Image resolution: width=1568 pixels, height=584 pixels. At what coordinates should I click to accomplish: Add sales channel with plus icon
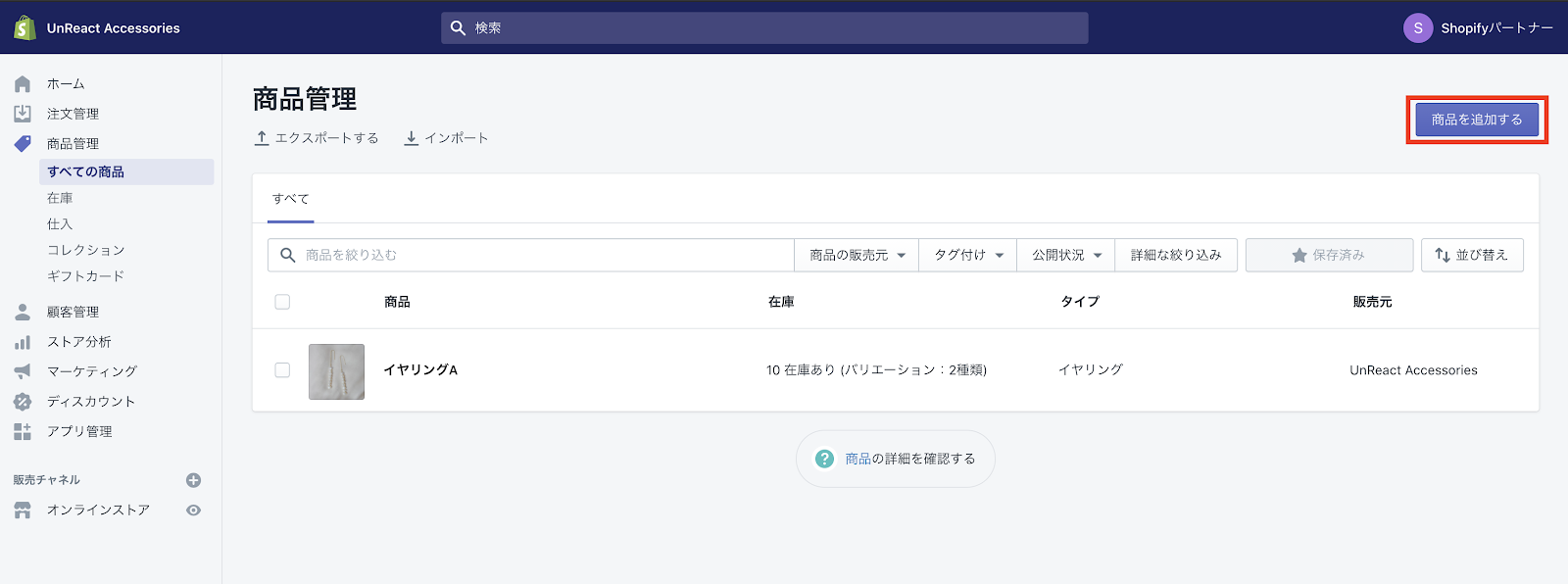tap(193, 480)
